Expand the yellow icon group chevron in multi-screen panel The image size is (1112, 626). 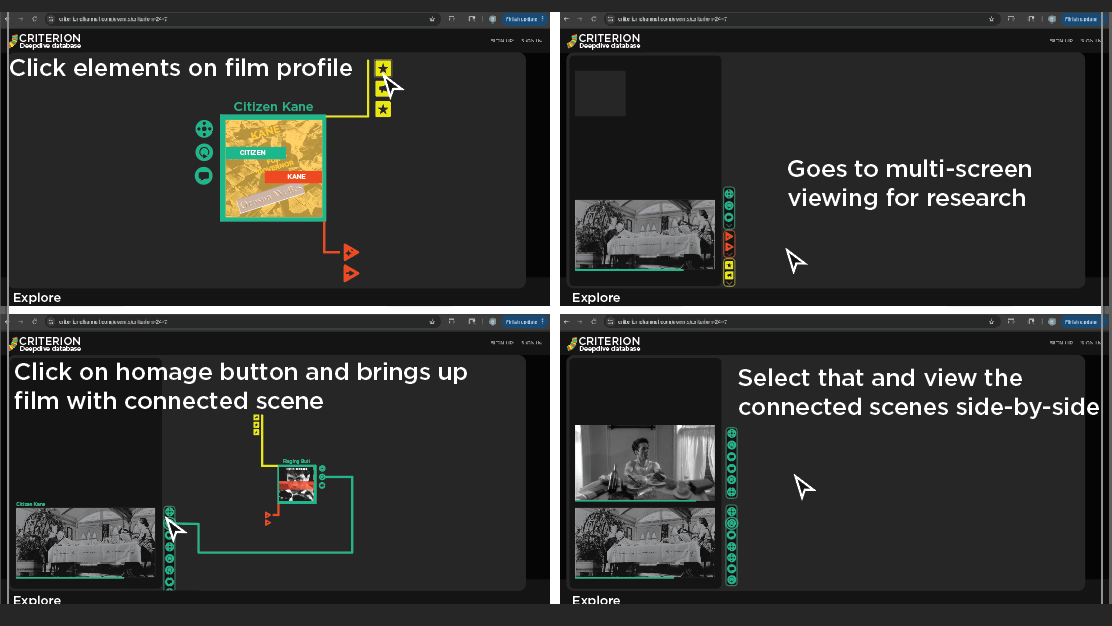(x=728, y=283)
